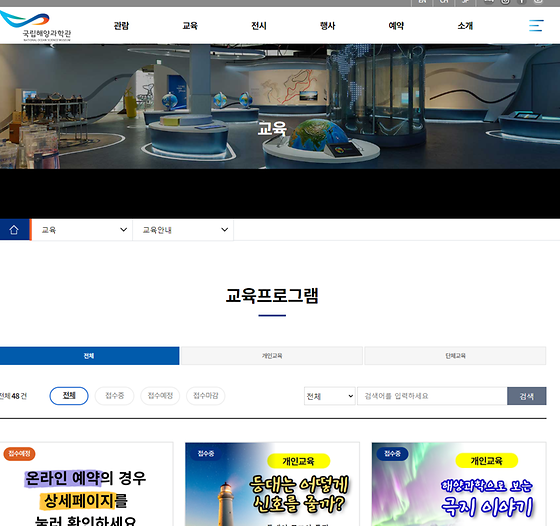This screenshot has height=526, width=560.
Task: Filter programs by 접수중 status
Action: pyautogui.click(x=114, y=396)
